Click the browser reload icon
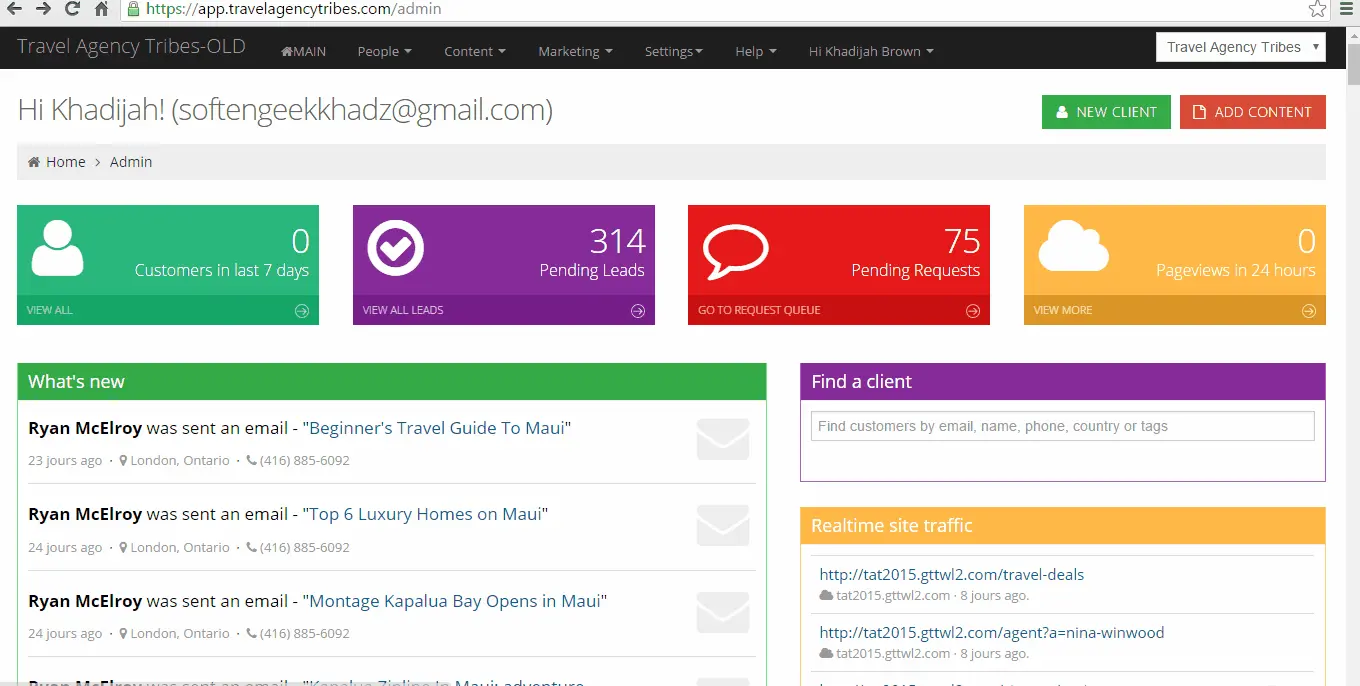Viewport: 1360px width, 686px height. (72, 9)
